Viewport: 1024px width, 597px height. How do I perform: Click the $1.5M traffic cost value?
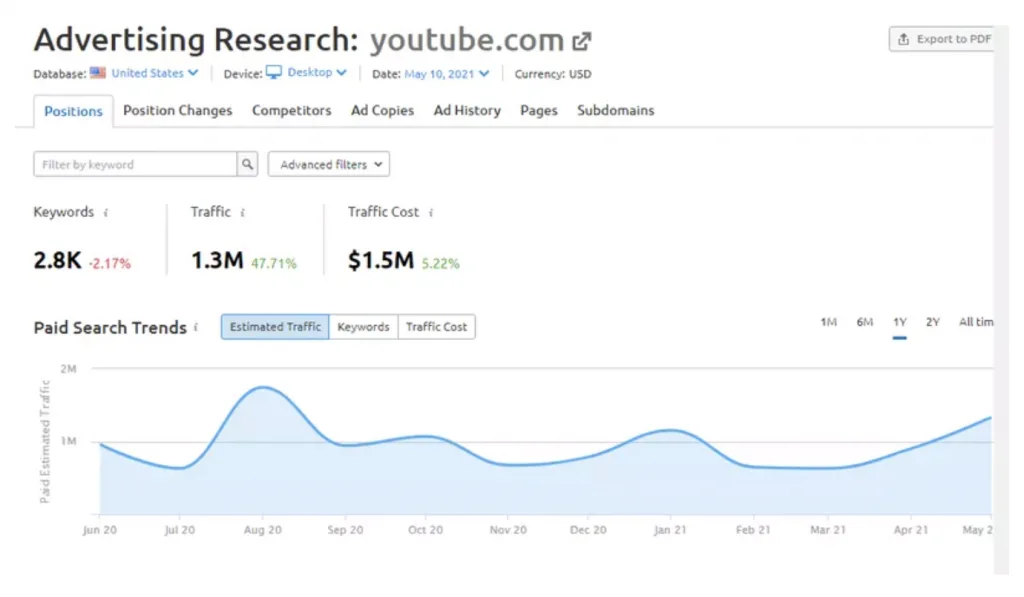click(381, 260)
